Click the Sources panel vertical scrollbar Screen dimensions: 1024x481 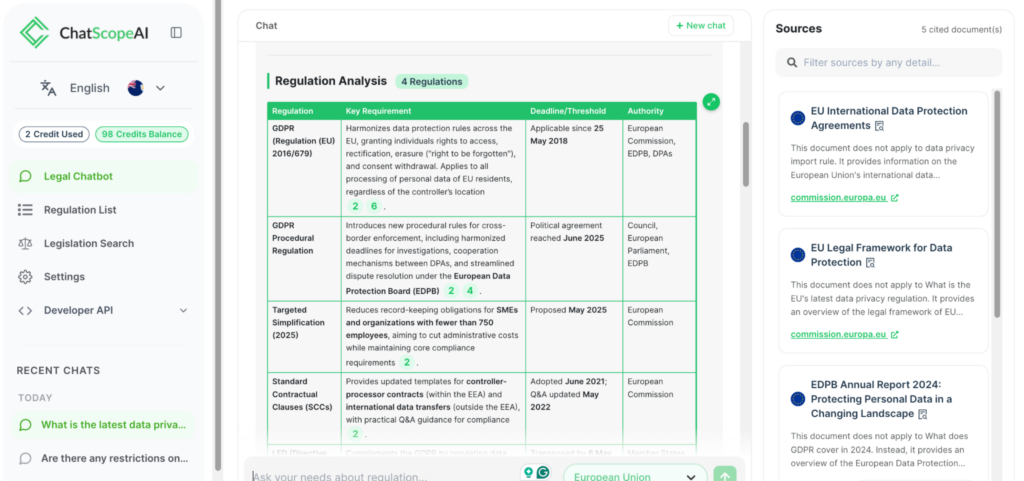997,204
